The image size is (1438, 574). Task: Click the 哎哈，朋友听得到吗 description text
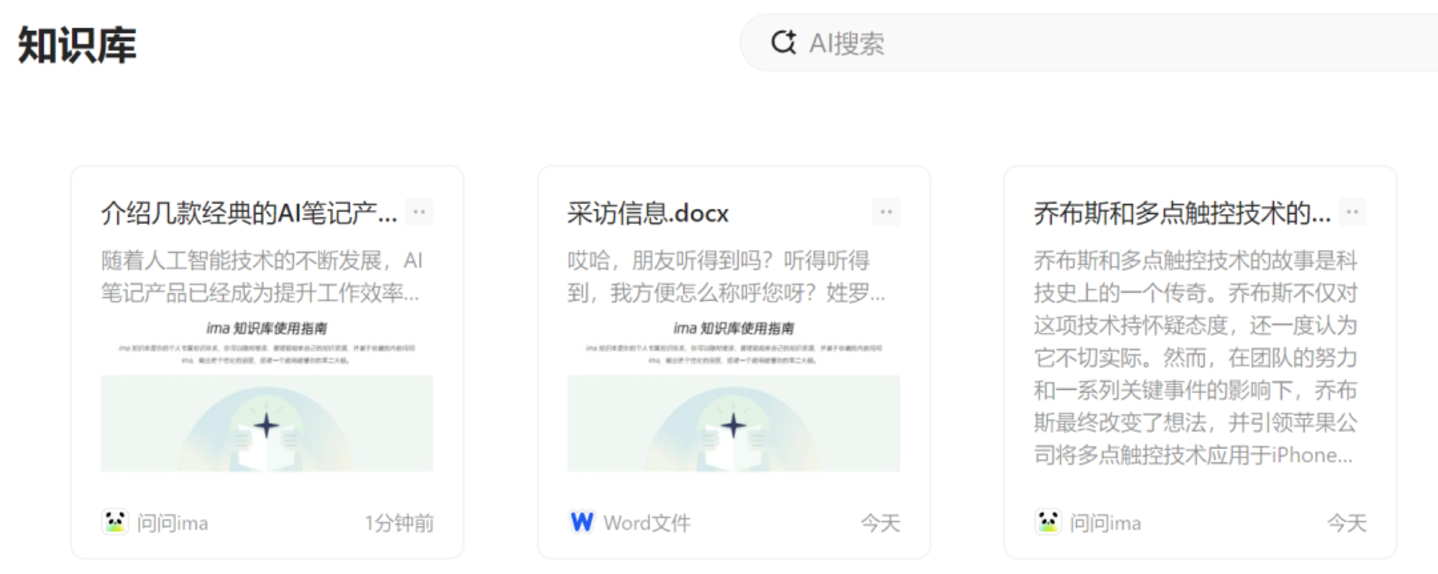pyautogui.click(x=727, y=277)
